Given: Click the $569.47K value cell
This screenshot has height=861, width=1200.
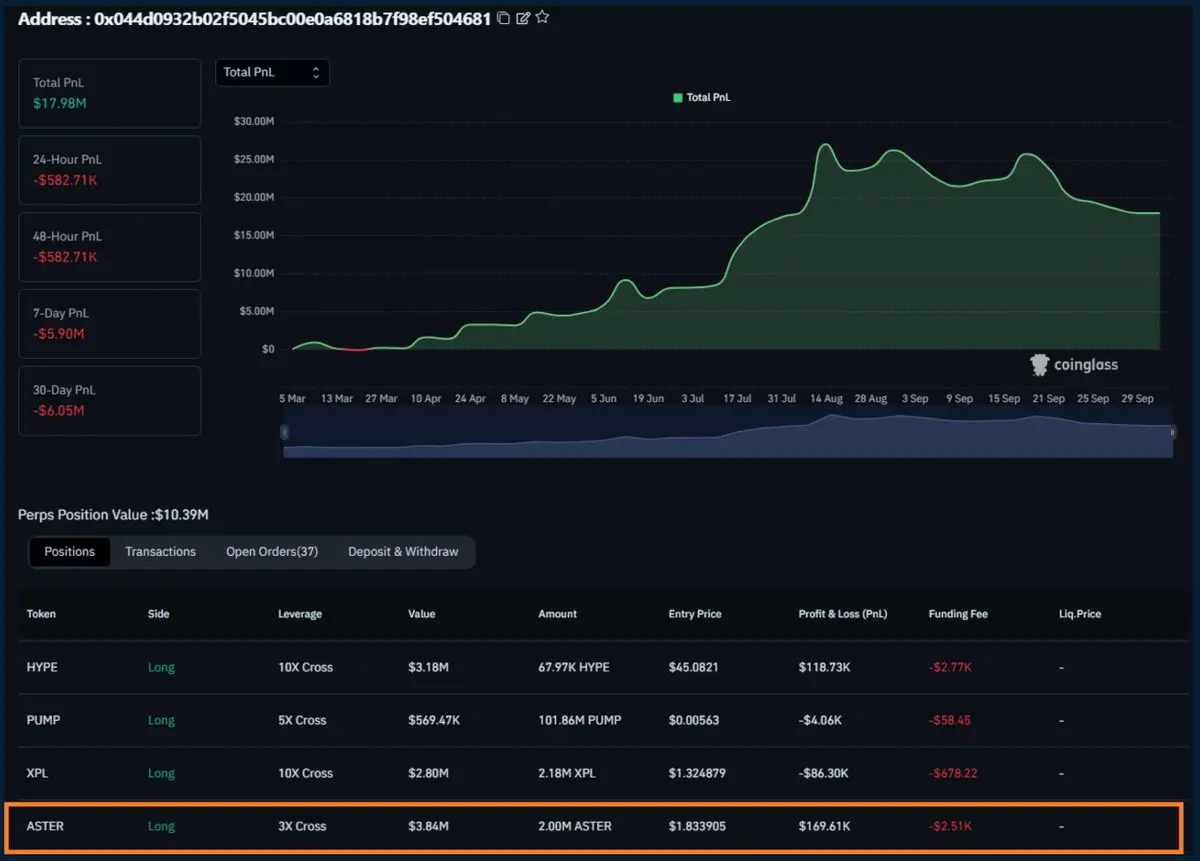Looking at the screenshot, I should (435, 720).
